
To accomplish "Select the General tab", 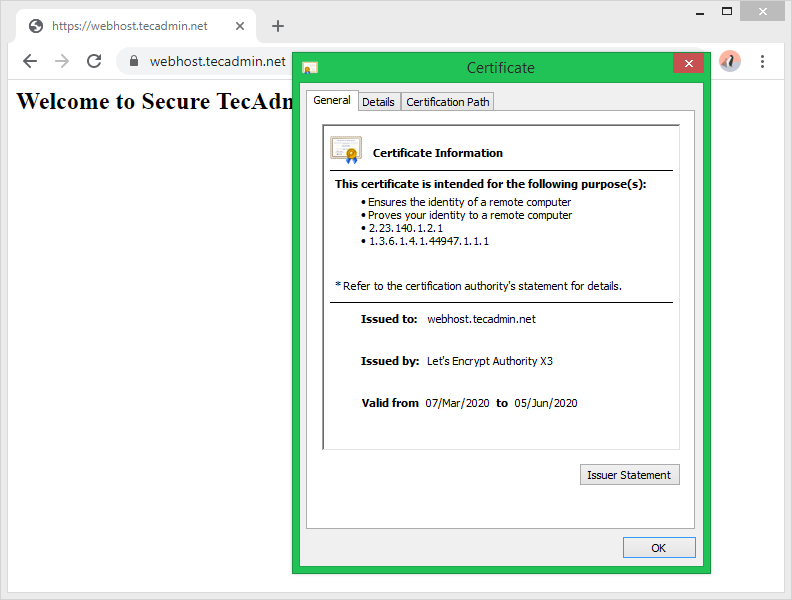I will pyautogui.click(x=332, y=100).
